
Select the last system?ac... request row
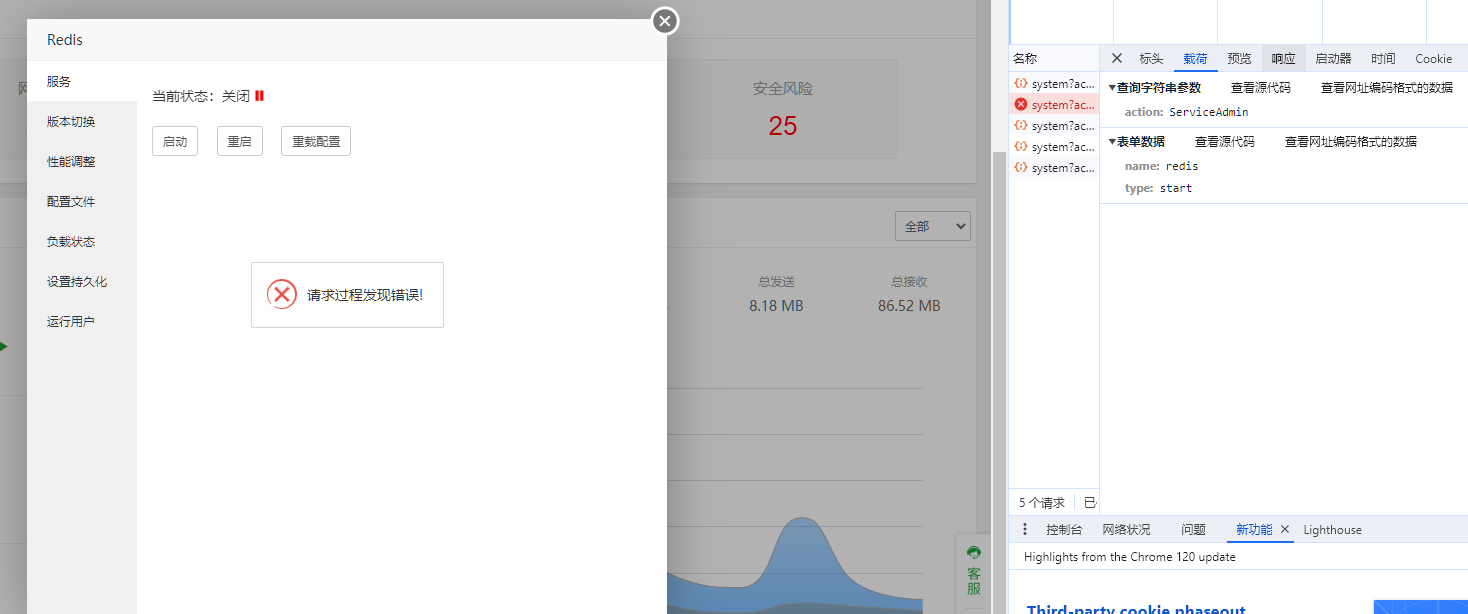[1054, 168]
